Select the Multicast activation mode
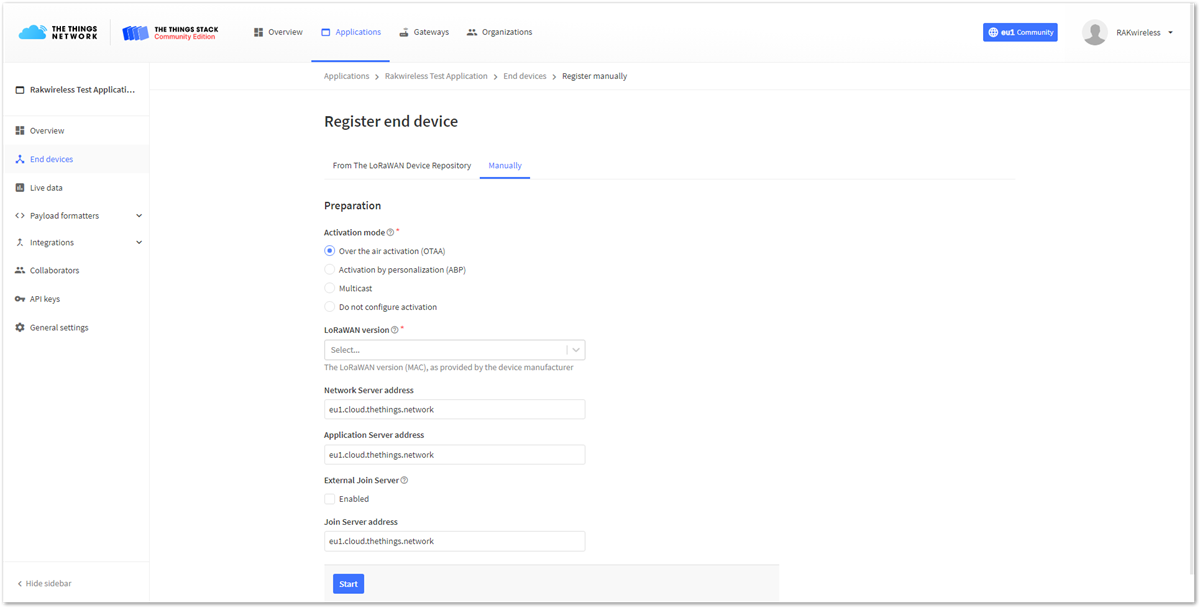Image resolution: width=1200 pixels, height=608 pixels. point(330,288)
